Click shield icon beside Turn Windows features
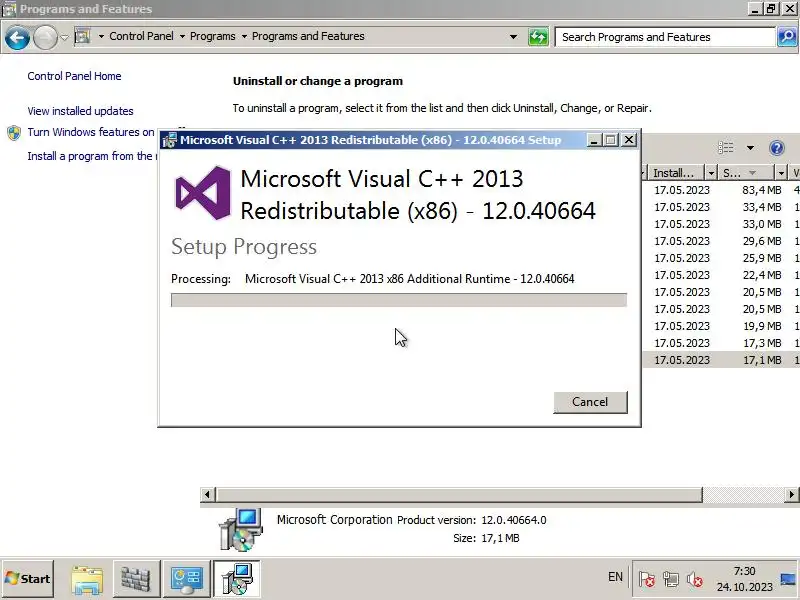 [x=14, y=133]
